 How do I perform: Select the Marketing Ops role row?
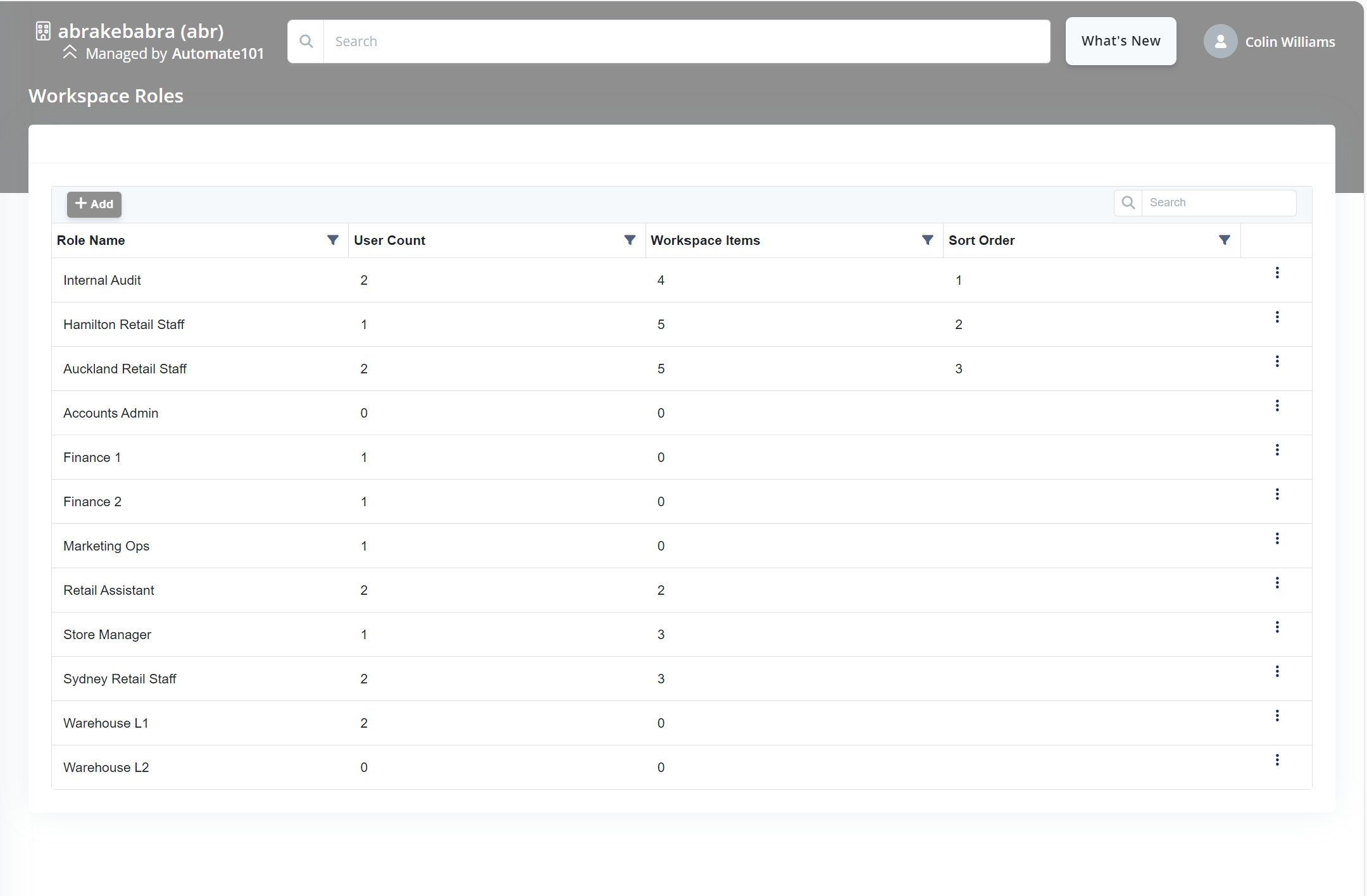tap(106, 546)
